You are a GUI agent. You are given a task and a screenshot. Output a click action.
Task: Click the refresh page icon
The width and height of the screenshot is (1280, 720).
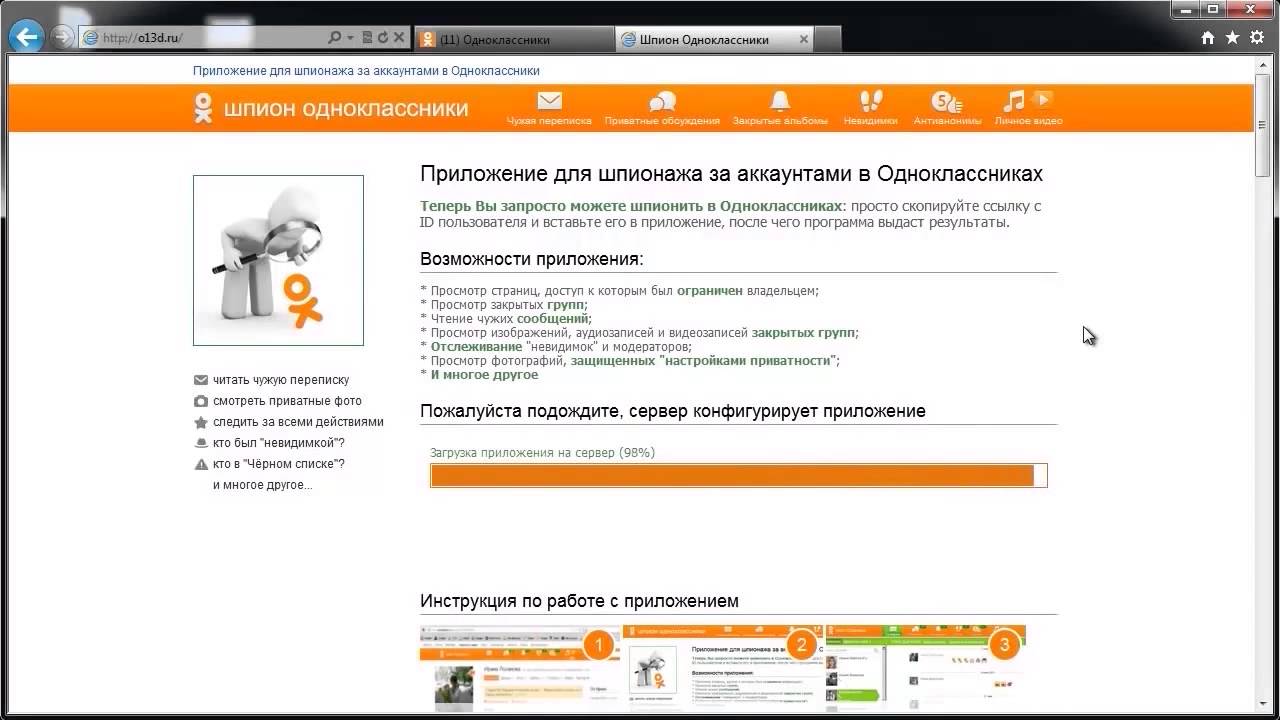click(x=383, y=38)
